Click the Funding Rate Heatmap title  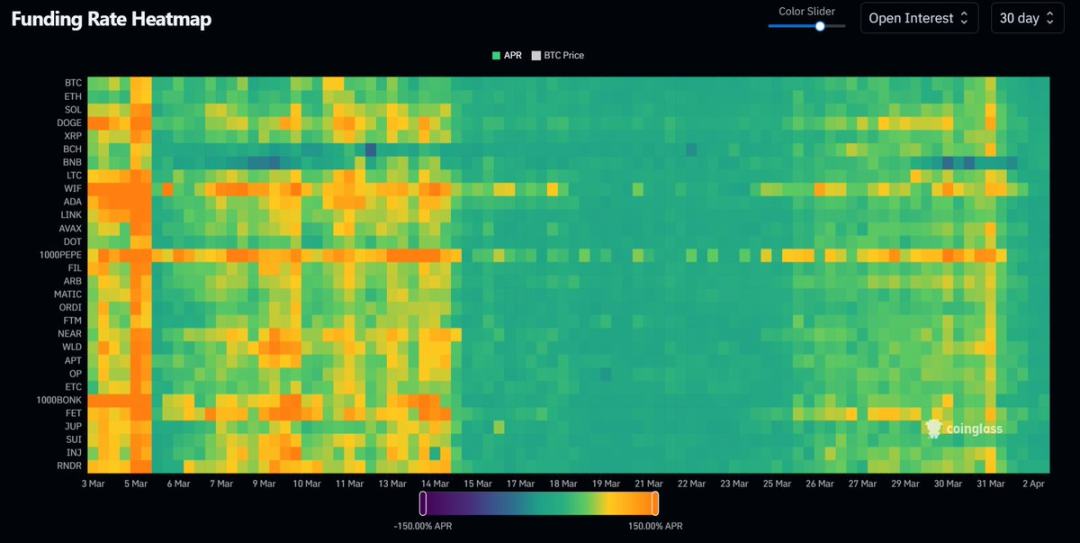pos(111,19)
